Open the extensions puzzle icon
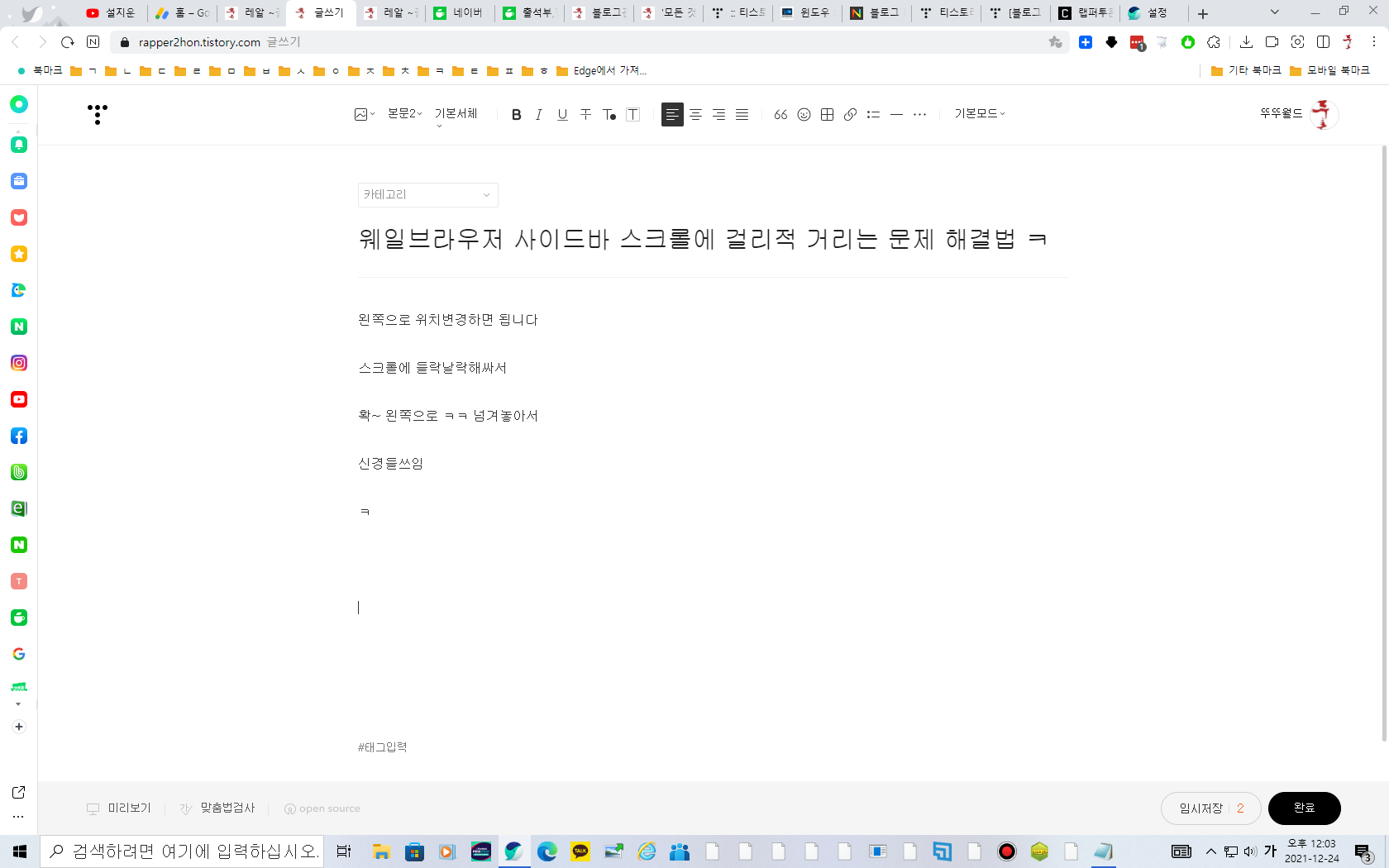 tap(1214, 42)
